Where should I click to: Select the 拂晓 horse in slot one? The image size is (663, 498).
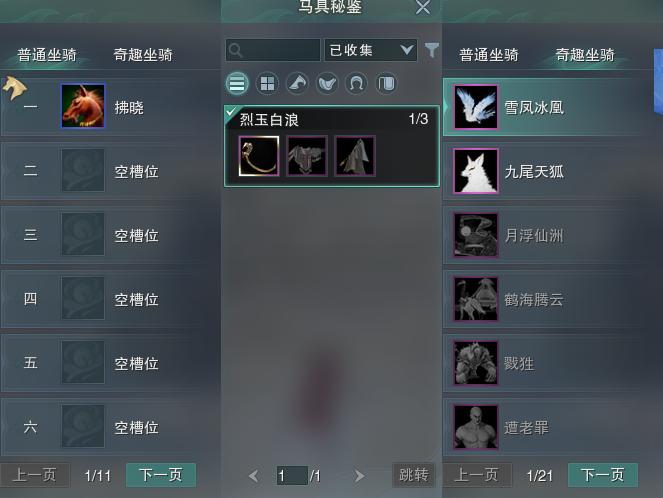(x=110, y=106)
